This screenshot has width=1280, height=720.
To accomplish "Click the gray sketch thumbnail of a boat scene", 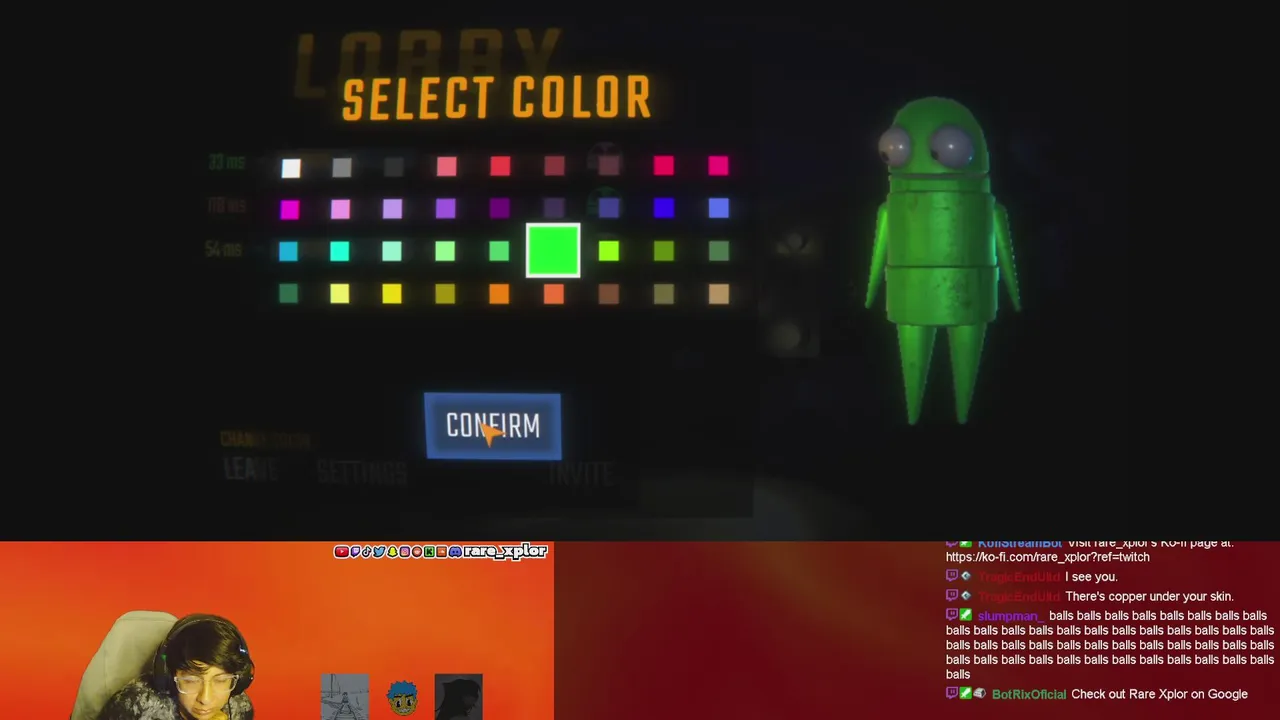I will (x=345, y=697).
